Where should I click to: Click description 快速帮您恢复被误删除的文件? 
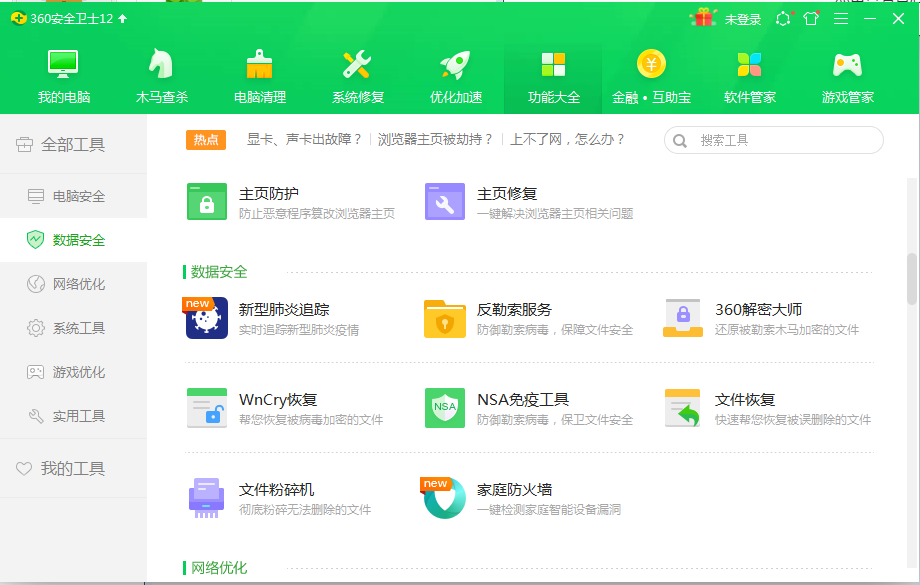(793, 420)
